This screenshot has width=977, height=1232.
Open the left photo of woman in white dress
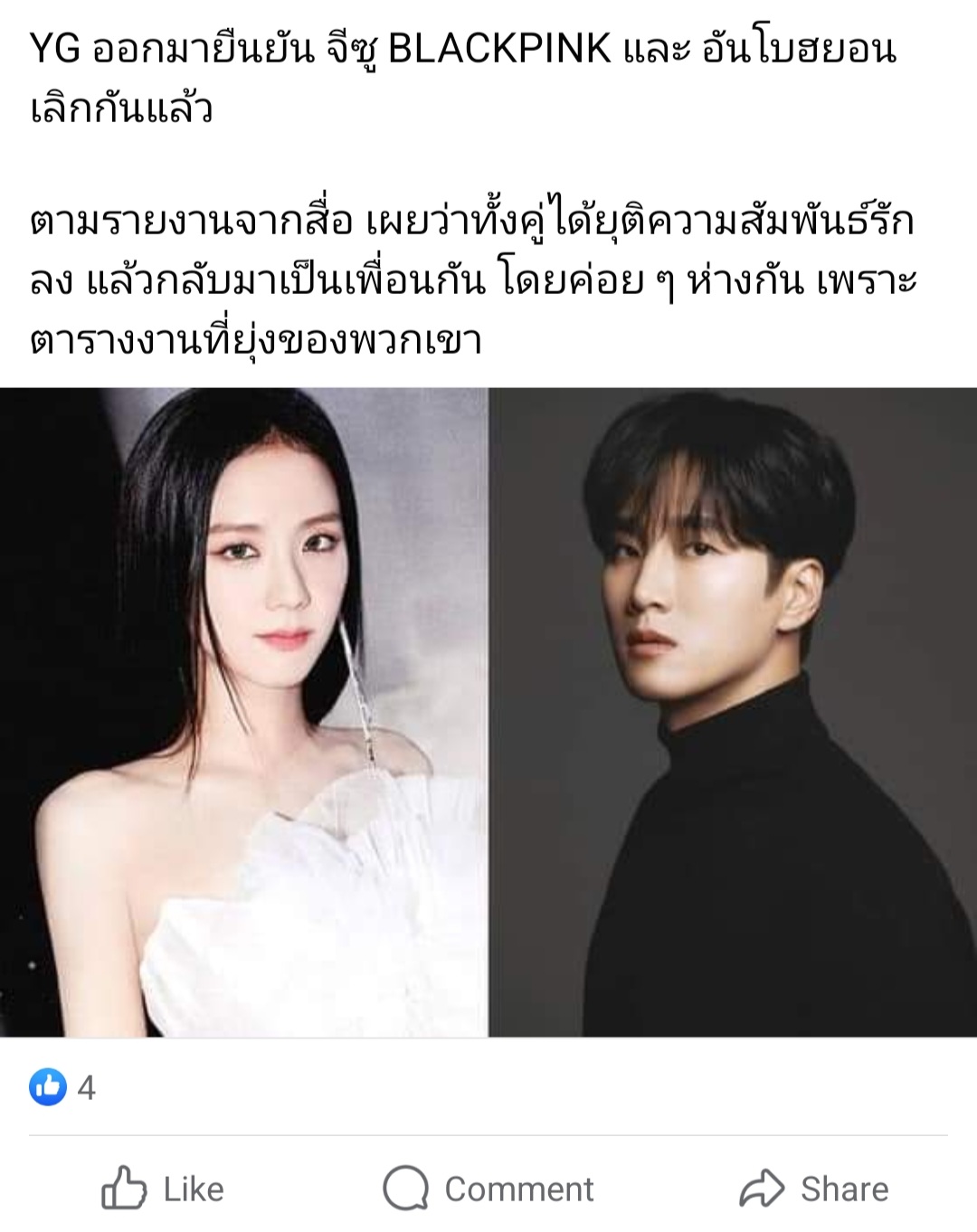tap(244, 712)
